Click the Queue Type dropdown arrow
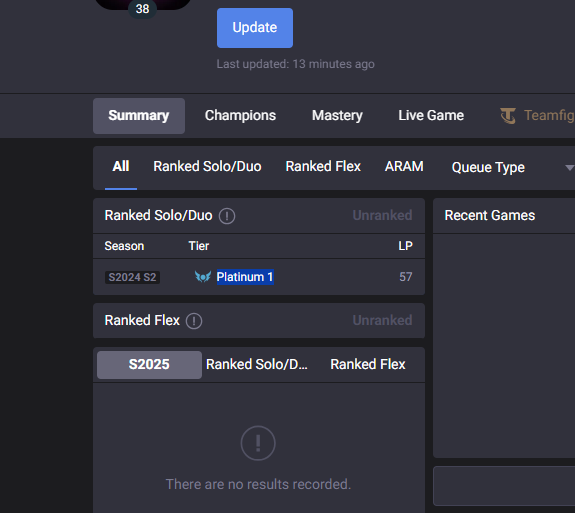The height and width of the screenshot is (513, 575). tap(569, 168)
